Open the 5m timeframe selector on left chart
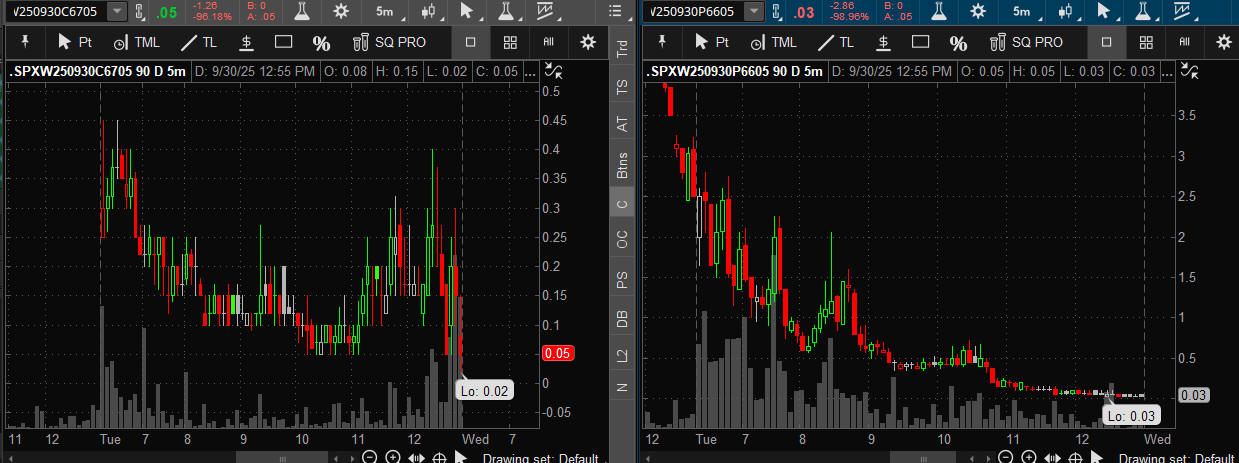Image resolution: width=1239 pixels, height=463 pixels. (385, 11)
